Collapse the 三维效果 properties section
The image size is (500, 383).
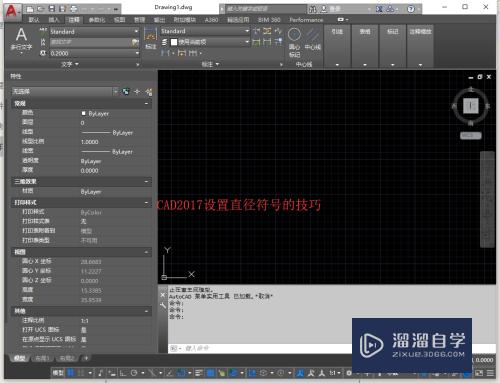146,182
